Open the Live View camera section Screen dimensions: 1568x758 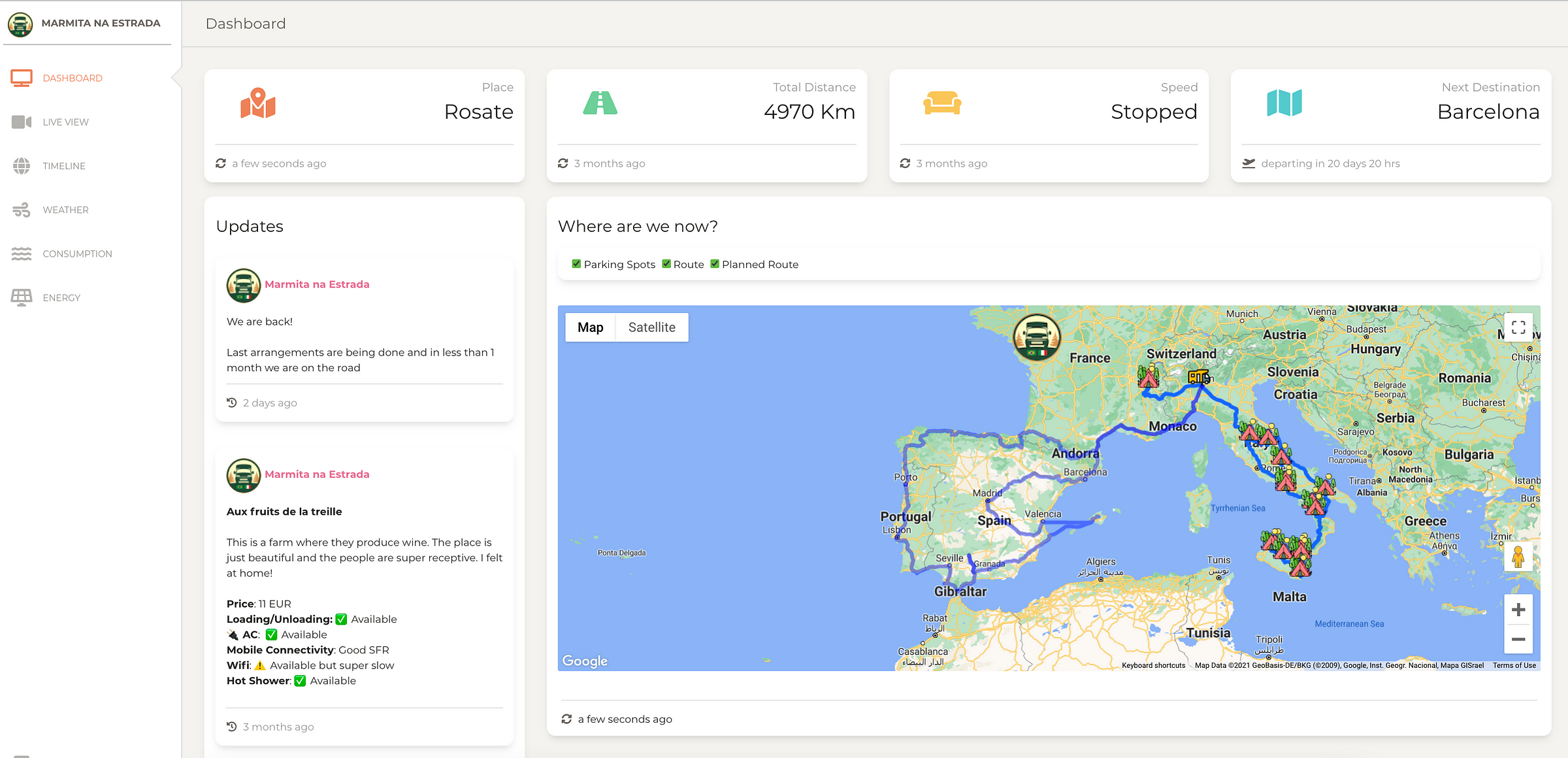tap(65, 122)
